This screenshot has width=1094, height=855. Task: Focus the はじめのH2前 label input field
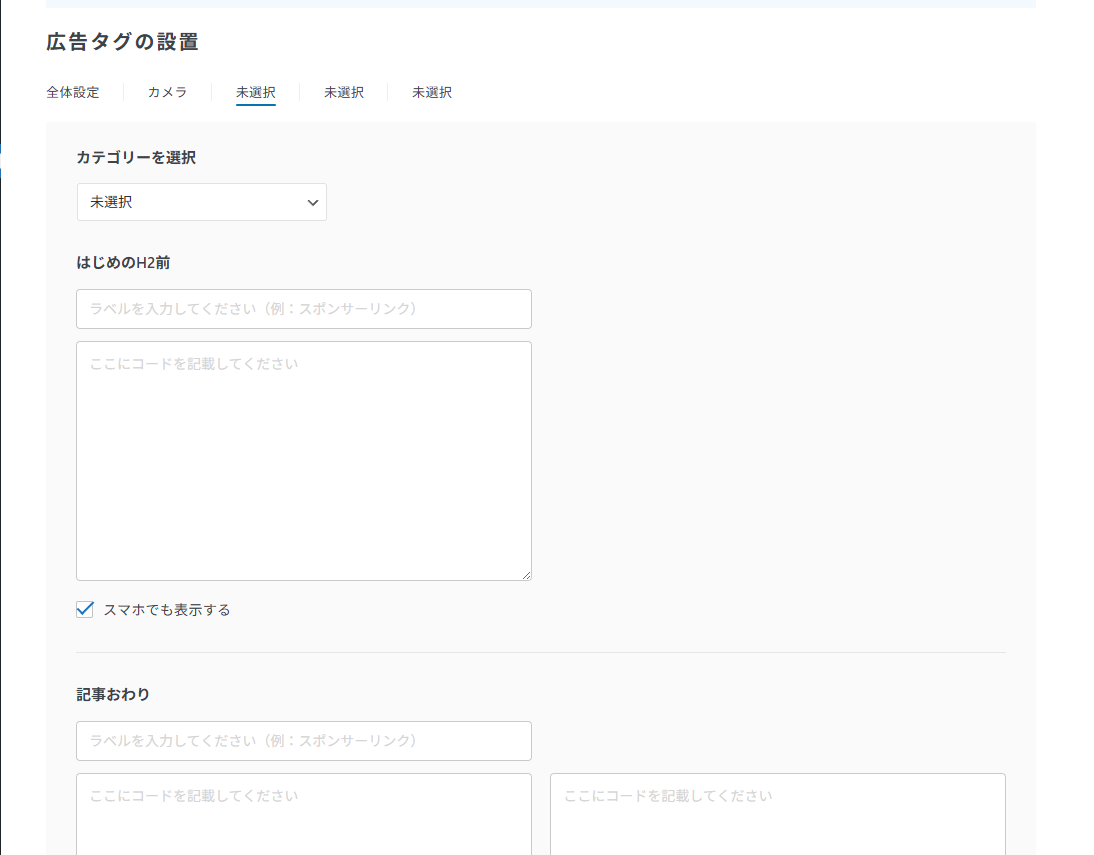click(x=303, y=309)
